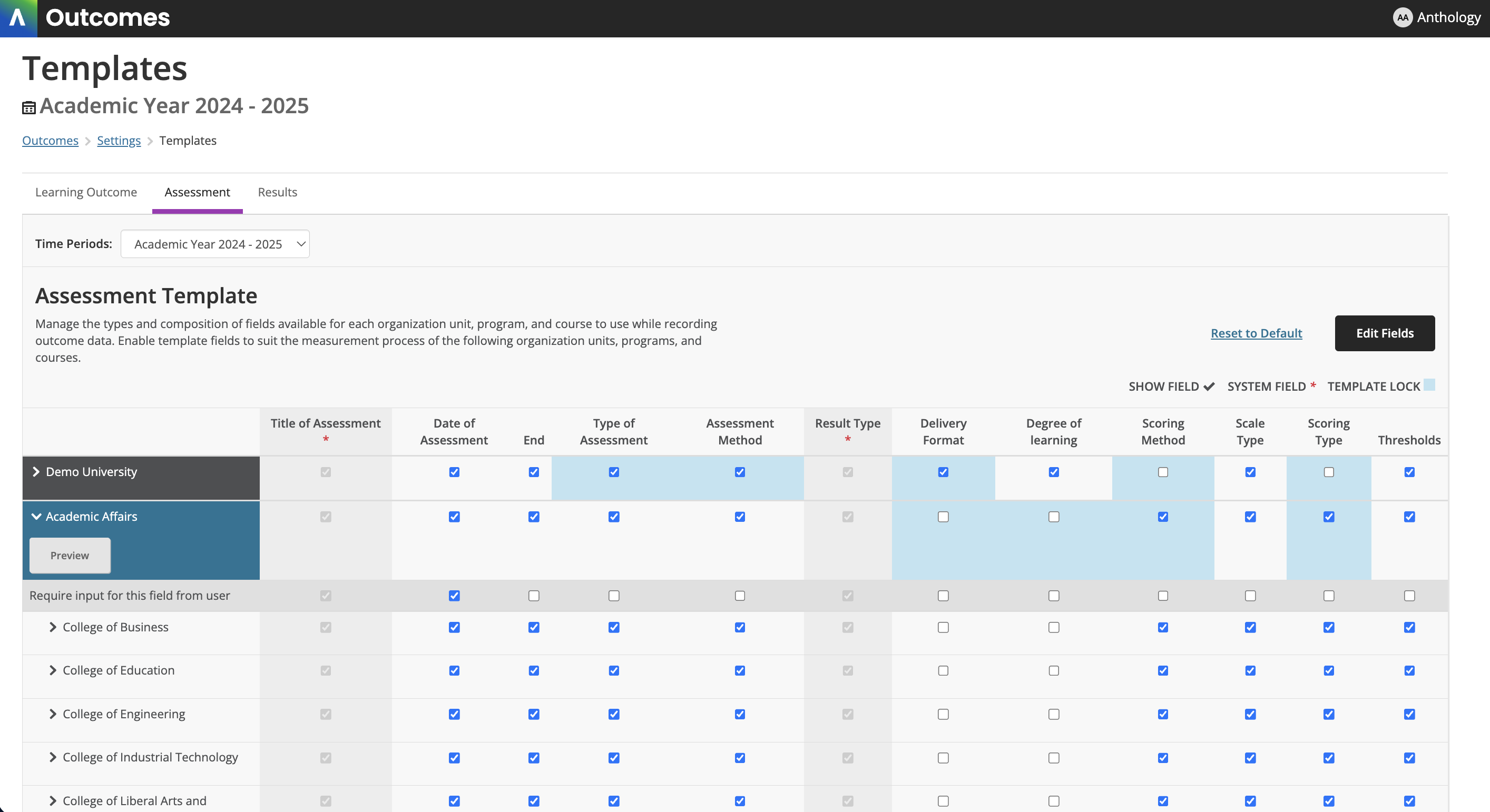Switch to the Results tab
Viewport: 1490px width, 812px height.
click(x=277, y=192)
